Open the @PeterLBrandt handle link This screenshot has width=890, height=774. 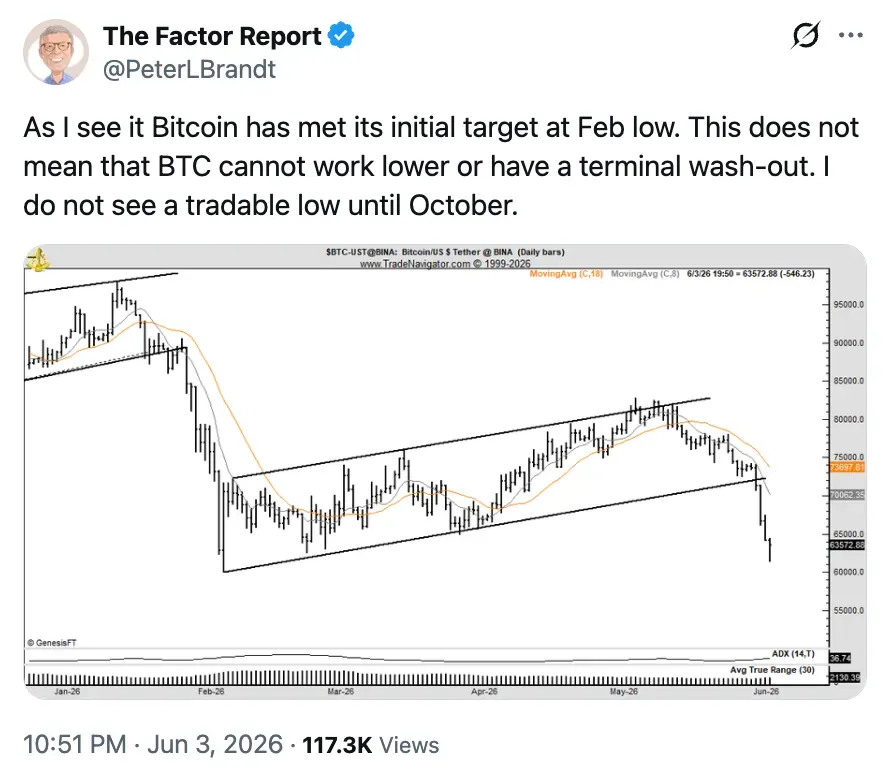(189, 69)
